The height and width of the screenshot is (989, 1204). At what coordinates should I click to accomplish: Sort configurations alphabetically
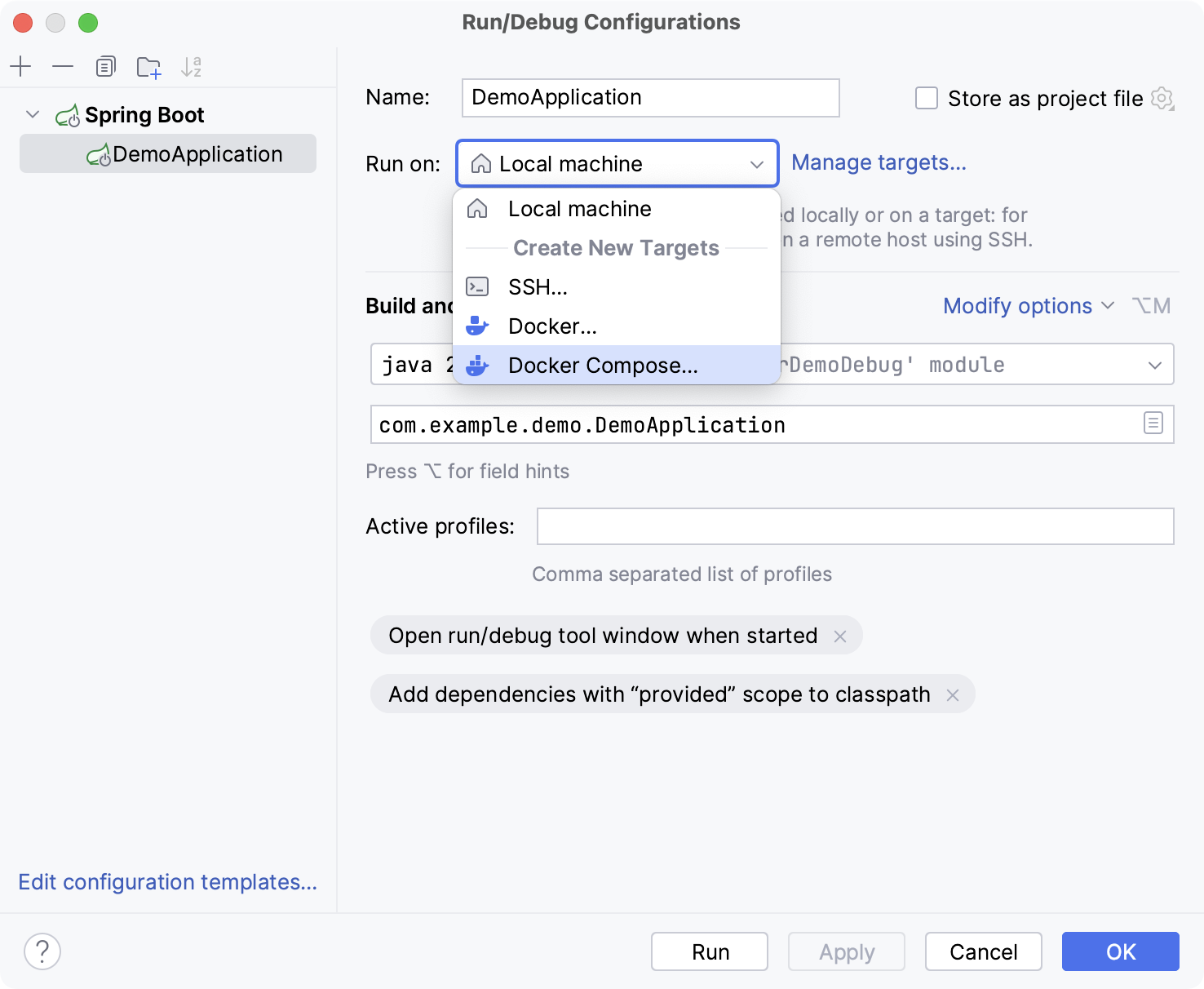pyautogui.click(x=193, y=67)
